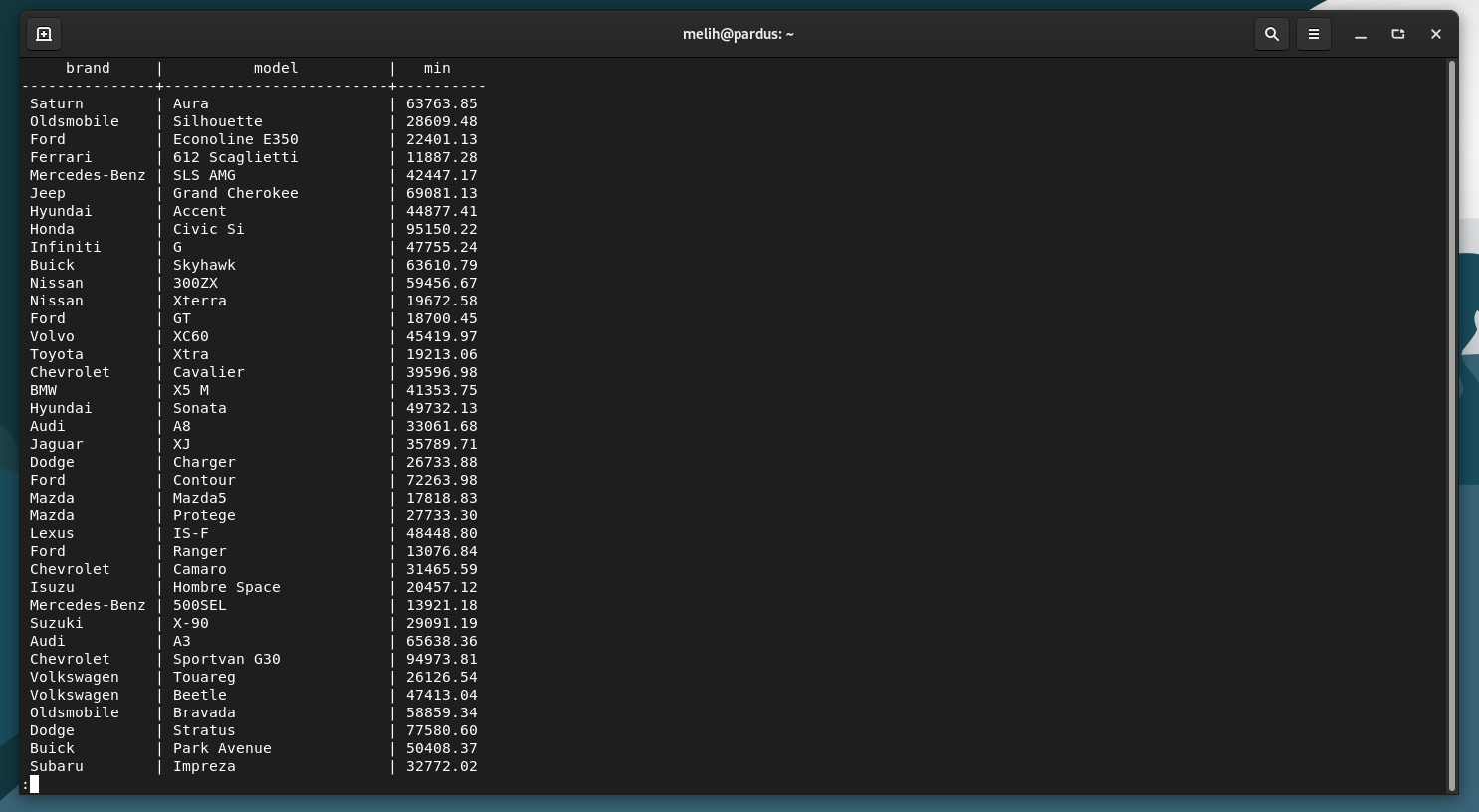Open the terminal search icon
The height and width of the screenshot is (812, 1479).
(1271, 34)
